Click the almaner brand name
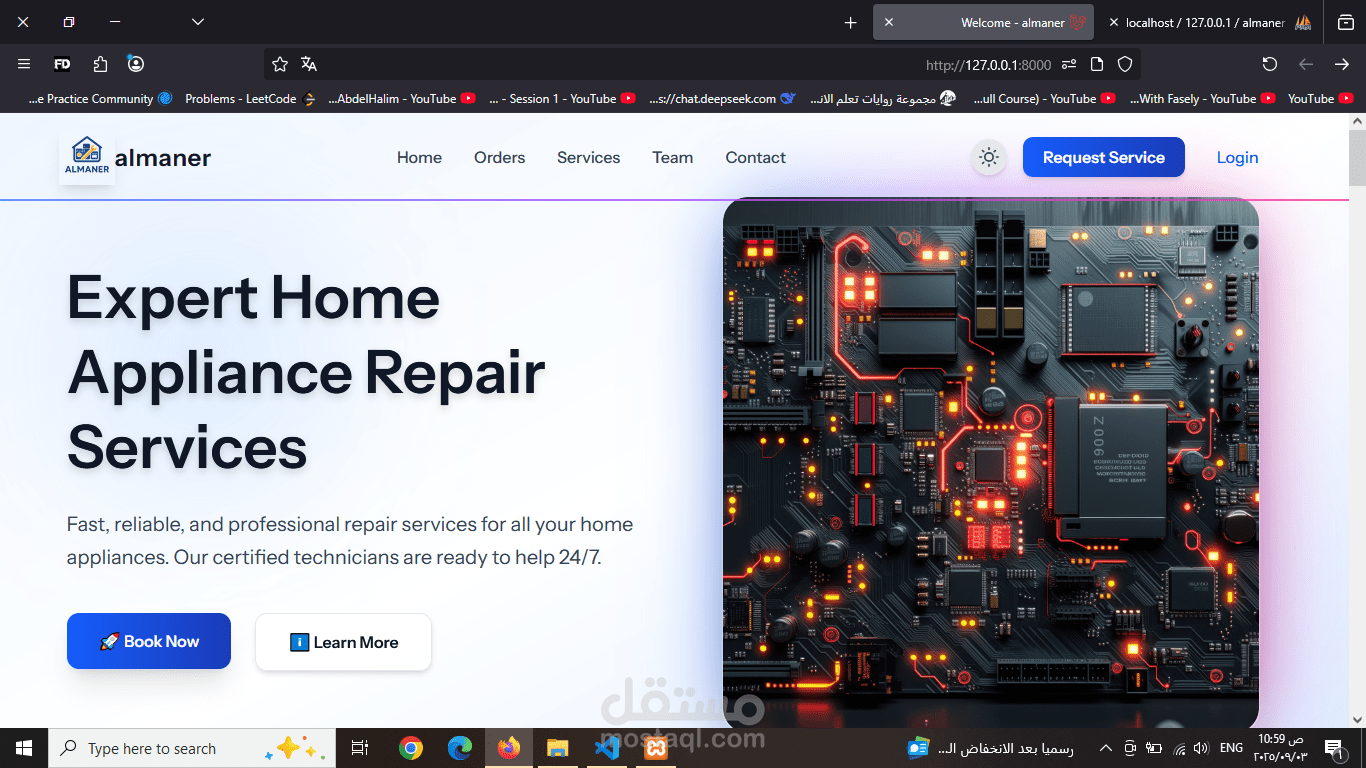This screenshot has width=1366, height=768. (x=163, y=158)
